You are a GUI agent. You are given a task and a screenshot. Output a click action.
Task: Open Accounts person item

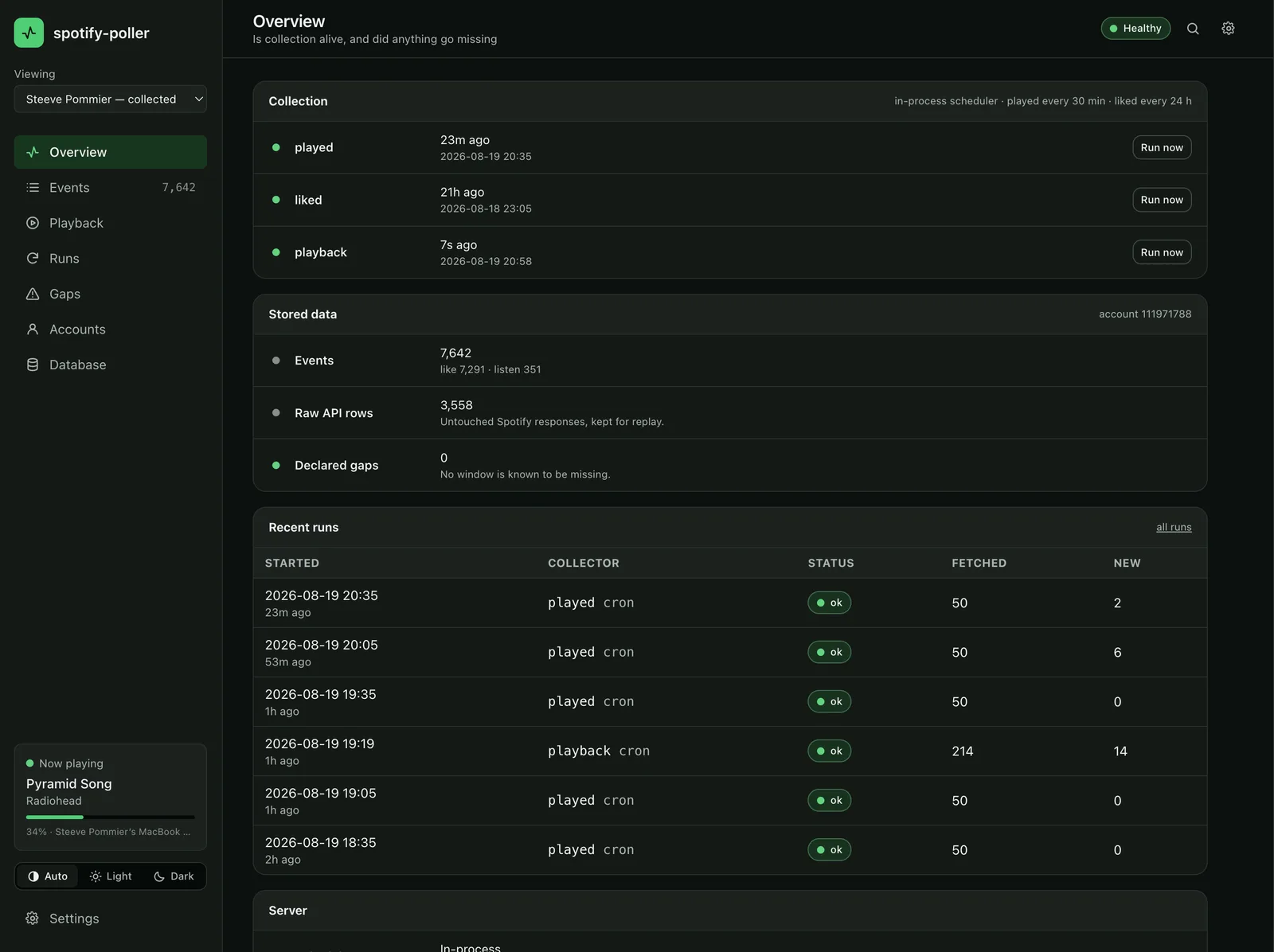111,330
